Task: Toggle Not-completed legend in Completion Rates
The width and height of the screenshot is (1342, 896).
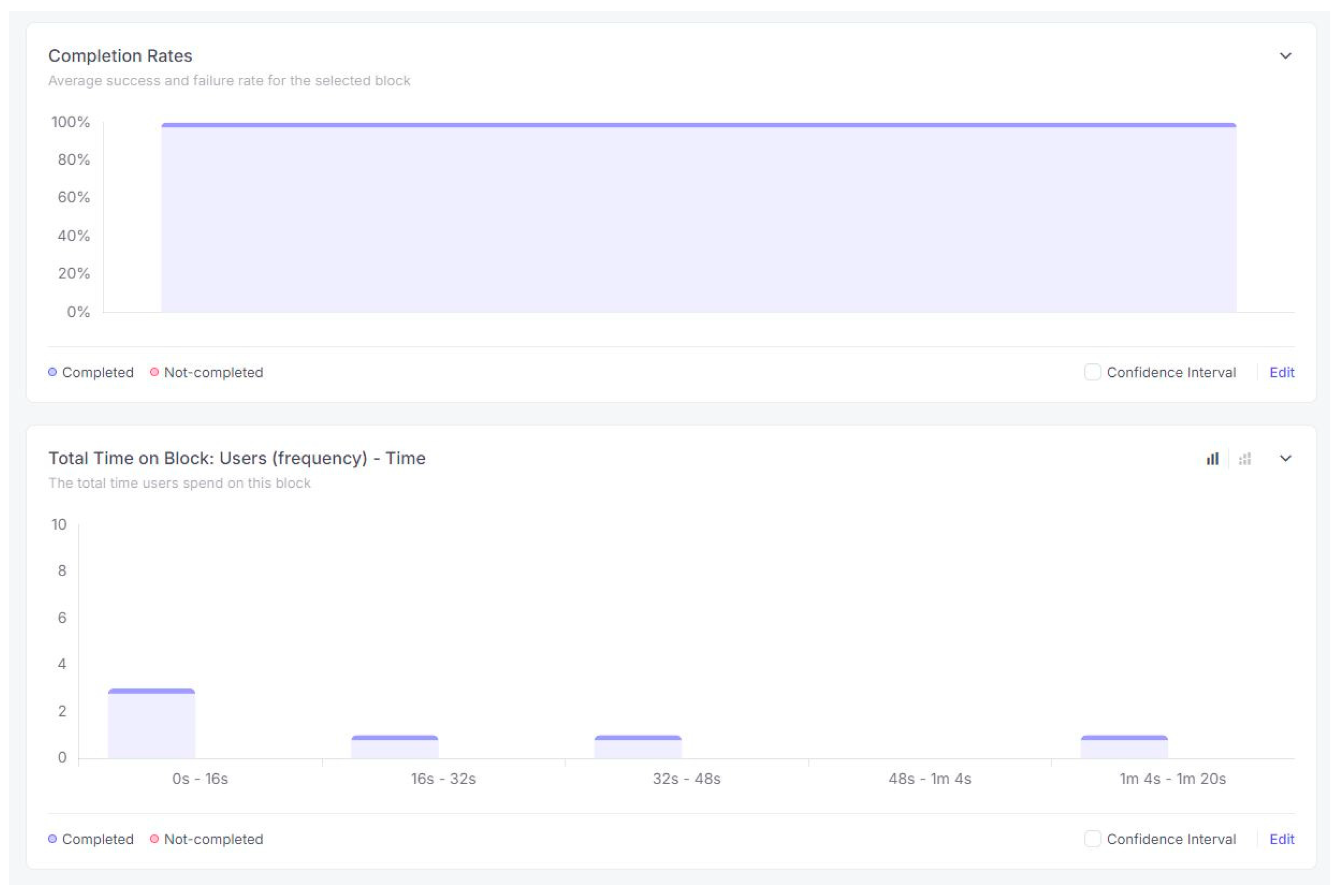Action: [213, 372]
